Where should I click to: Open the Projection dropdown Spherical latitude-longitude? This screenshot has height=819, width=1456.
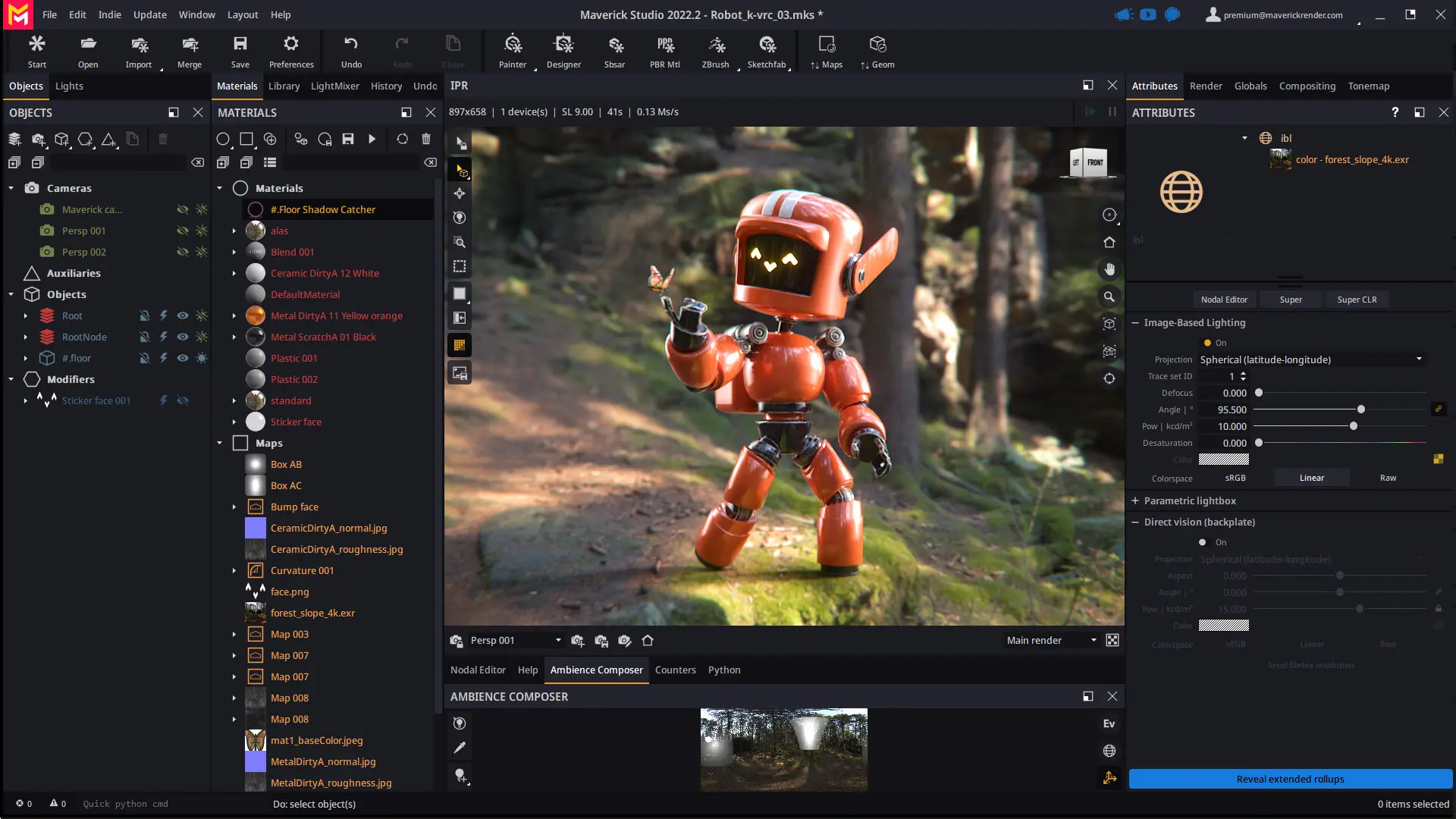[x=1310, y=359]
